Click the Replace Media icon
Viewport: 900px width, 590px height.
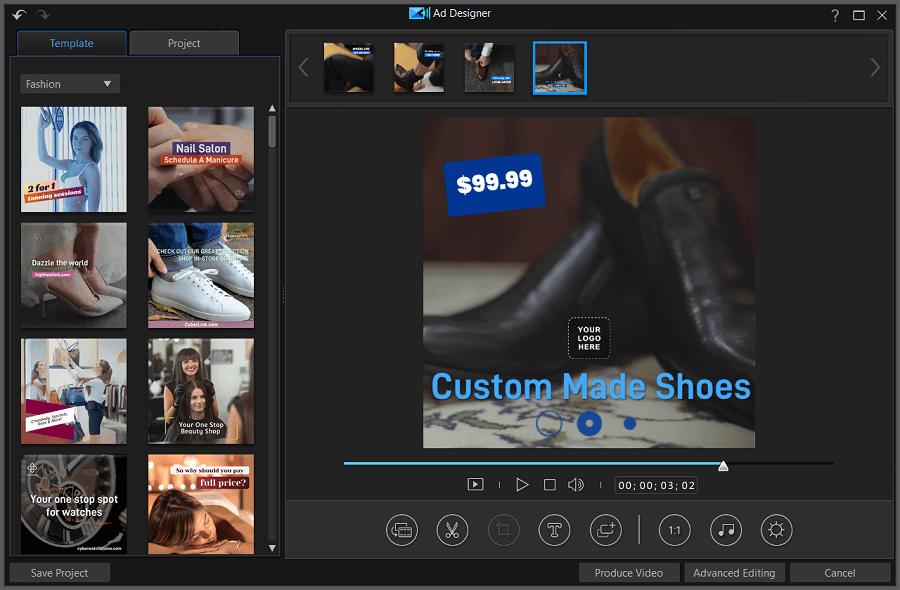pos(402,530)
